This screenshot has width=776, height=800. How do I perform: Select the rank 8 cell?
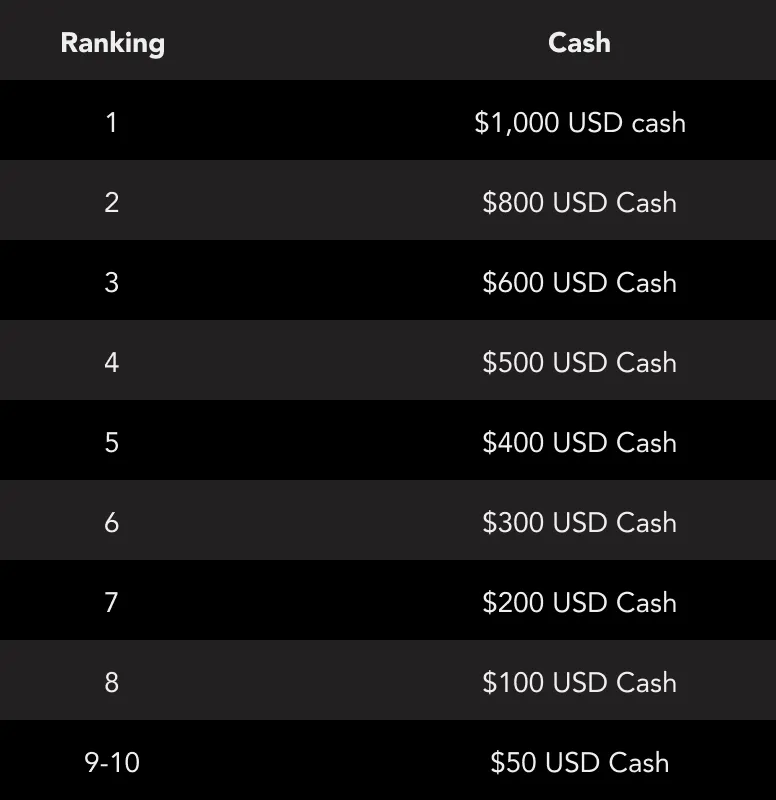coord(111,683)
